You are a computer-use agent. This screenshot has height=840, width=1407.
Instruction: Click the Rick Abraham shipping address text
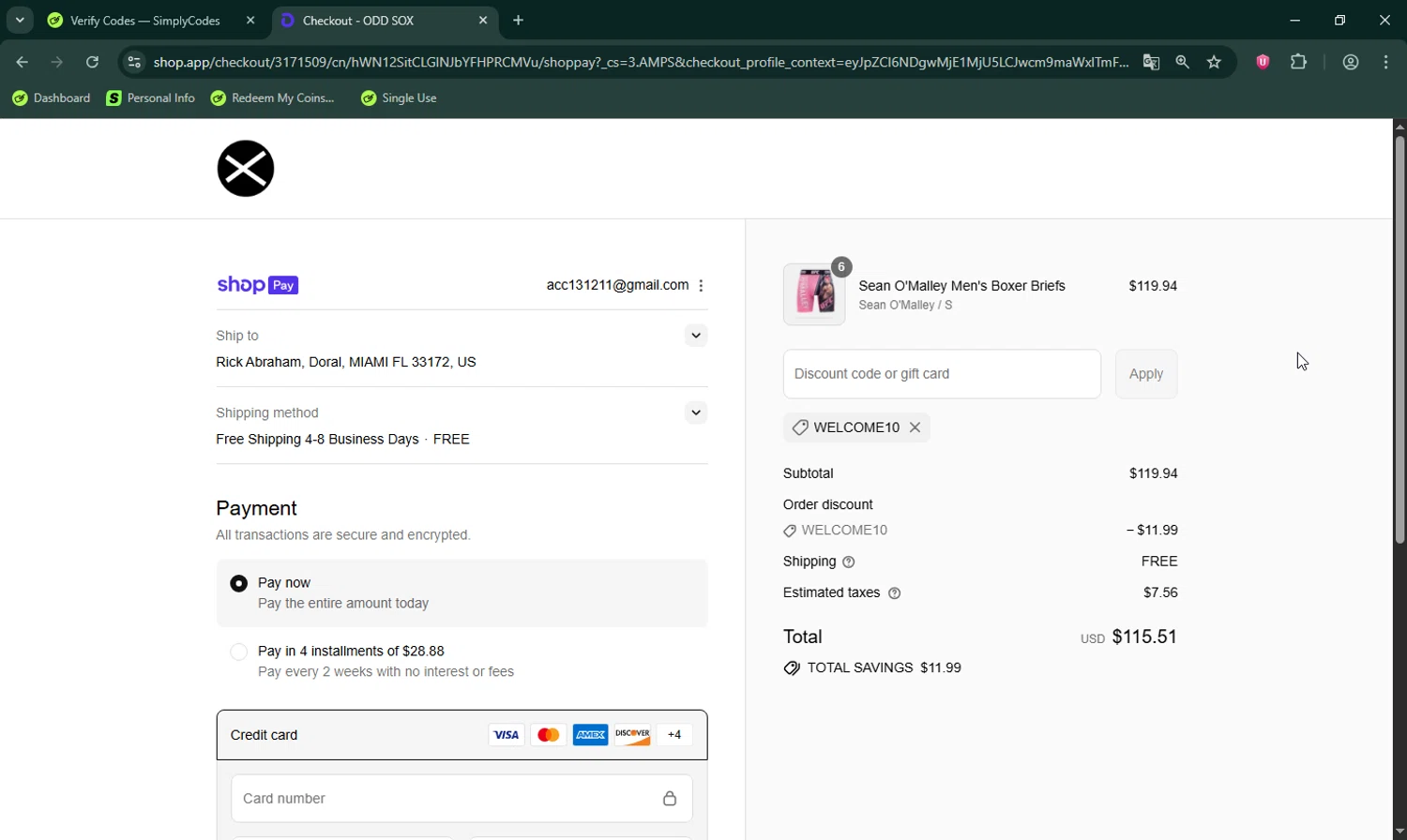(x=346, y=362)
